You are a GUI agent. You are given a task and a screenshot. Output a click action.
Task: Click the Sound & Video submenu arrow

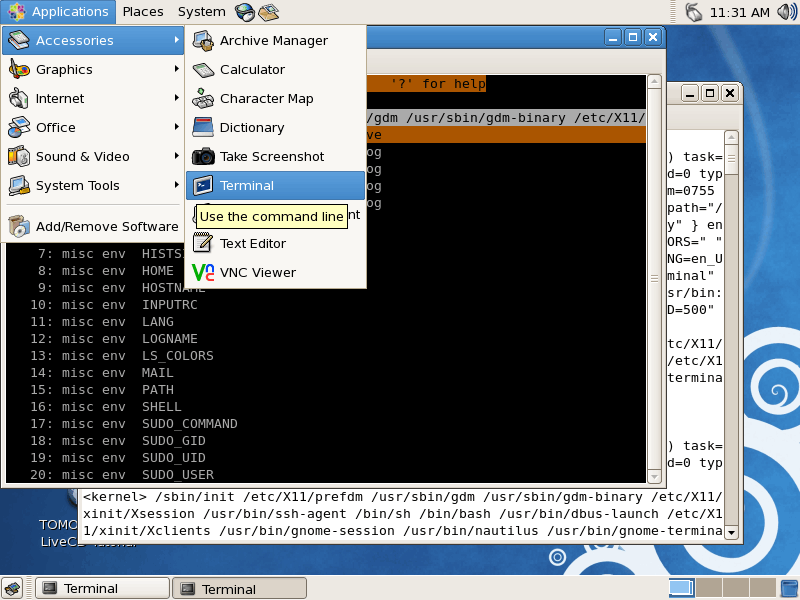[177, 156]
